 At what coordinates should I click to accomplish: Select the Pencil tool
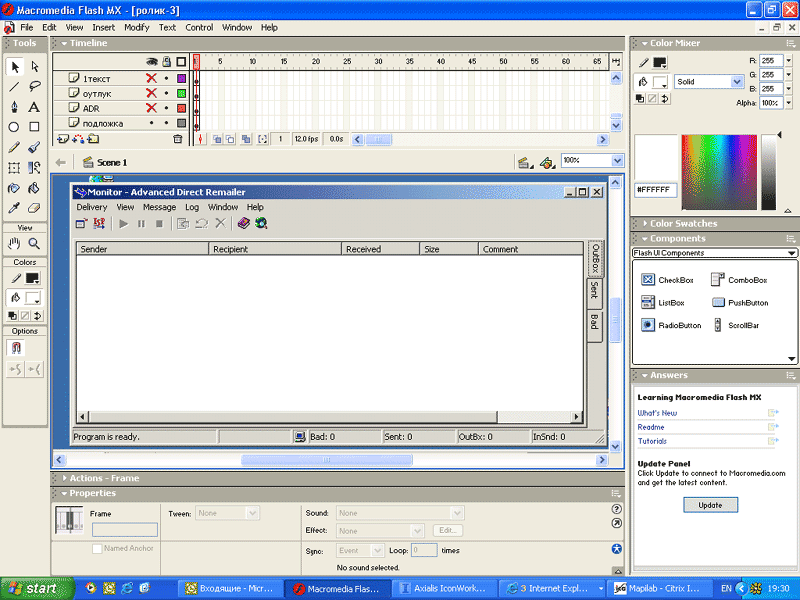tap(14, 147)
